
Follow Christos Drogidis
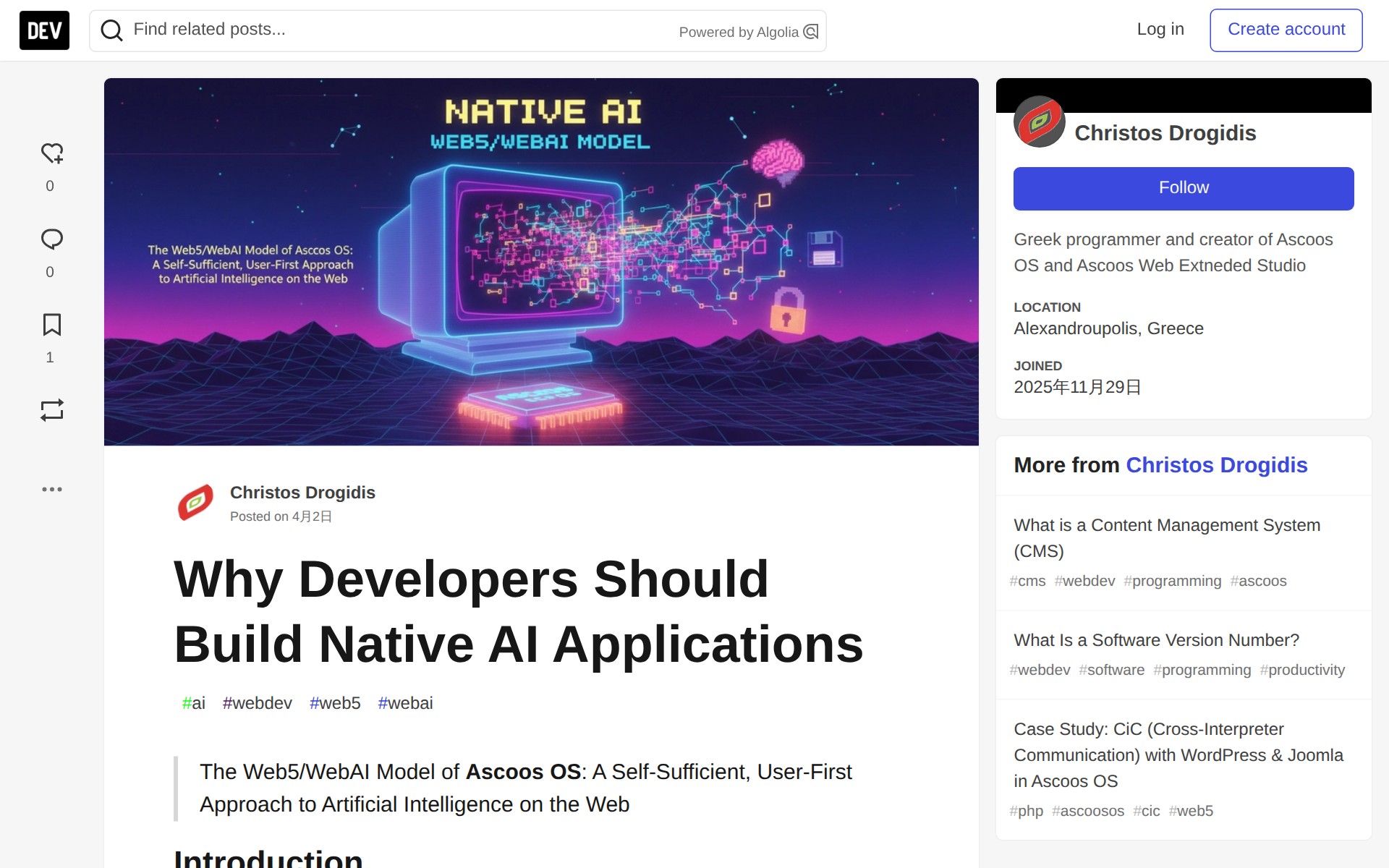(1183, 188)
